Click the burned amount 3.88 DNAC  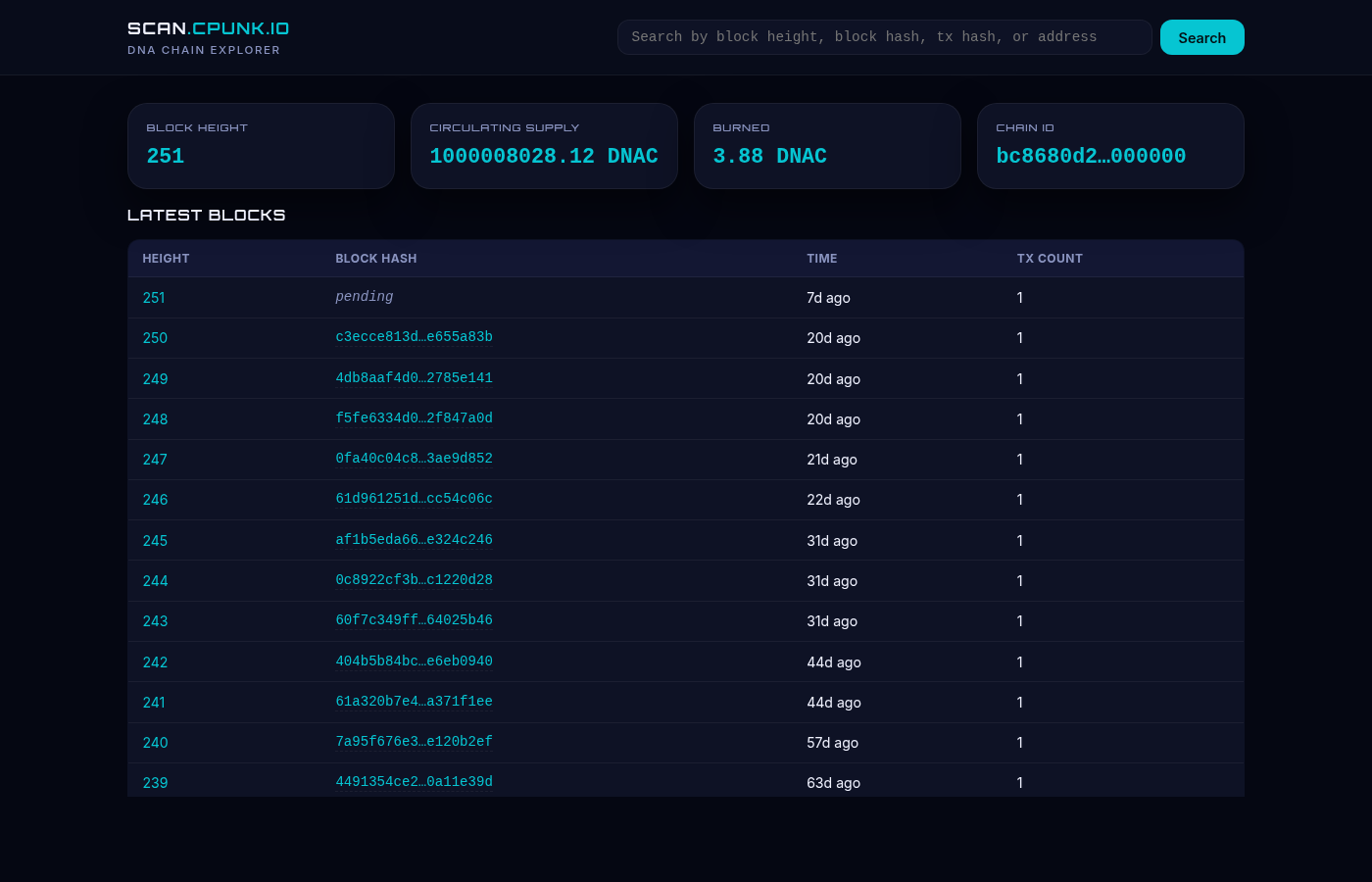pos(769,156)
